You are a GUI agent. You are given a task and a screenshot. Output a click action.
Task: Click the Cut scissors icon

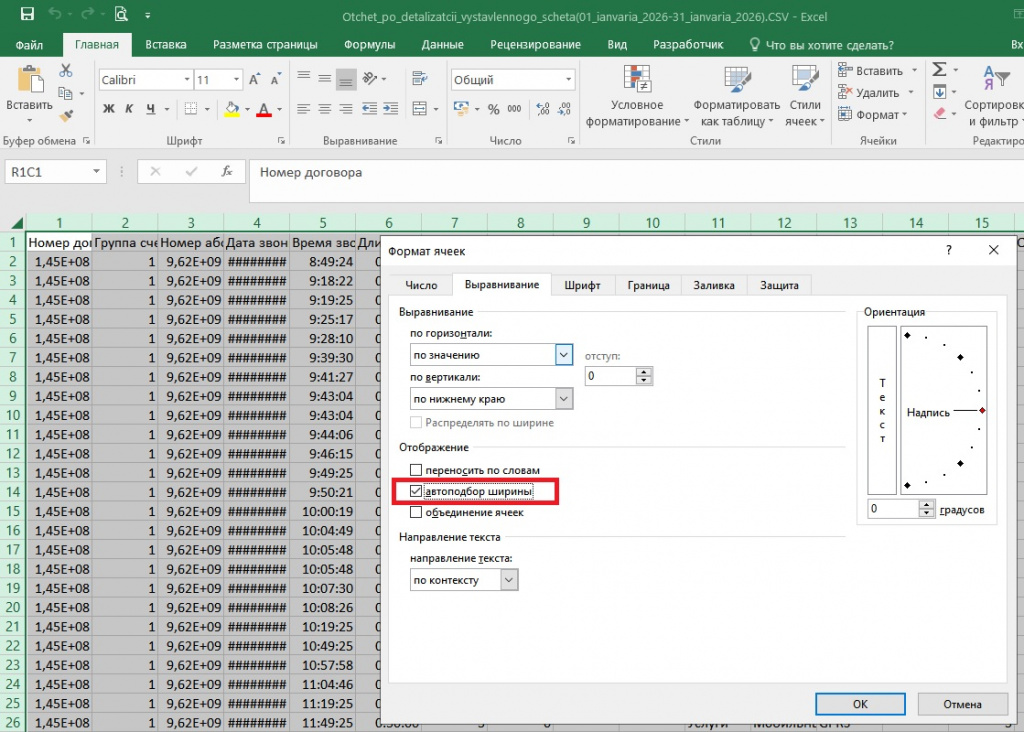click(66, 71)
